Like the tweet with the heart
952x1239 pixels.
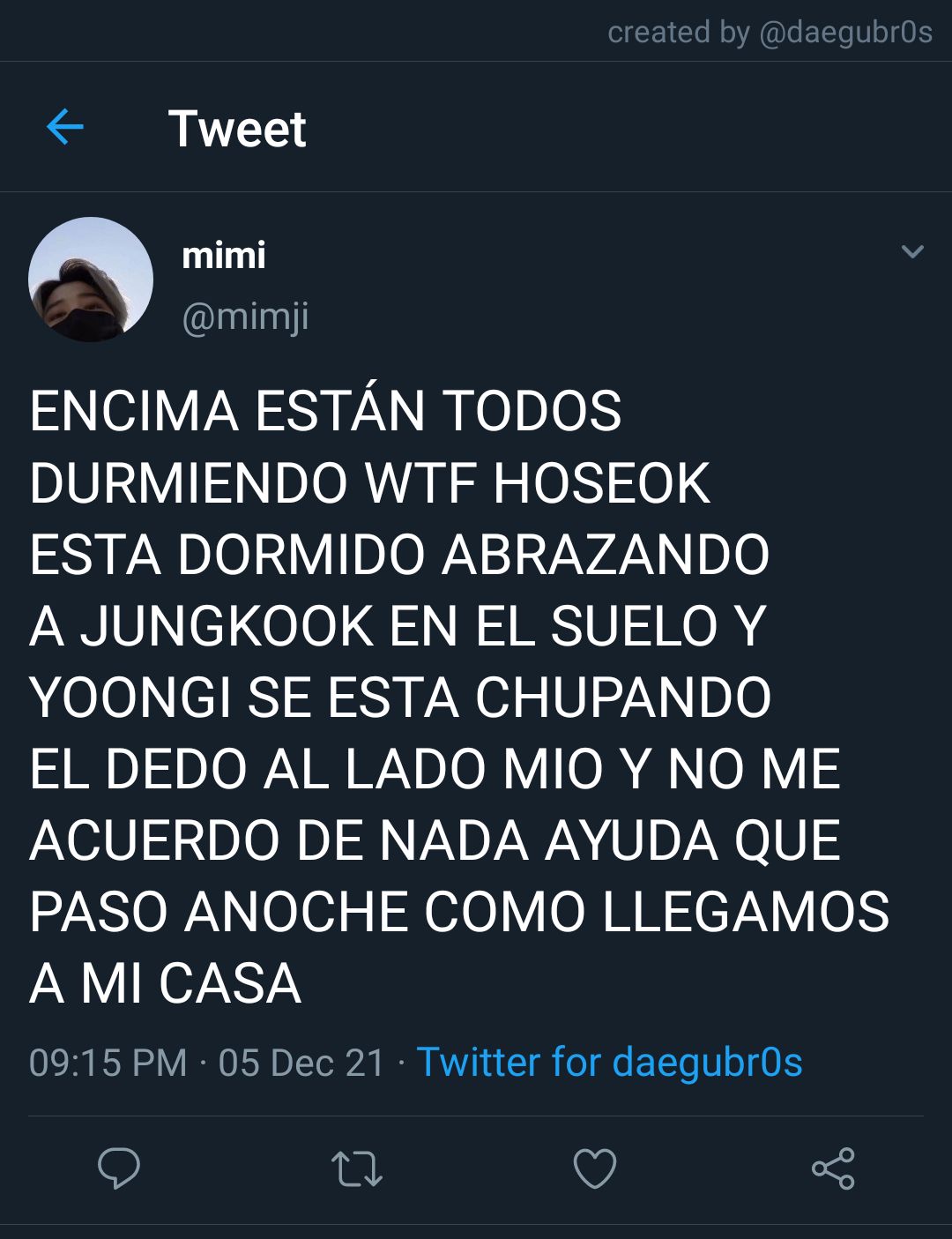coord(595,1168)
